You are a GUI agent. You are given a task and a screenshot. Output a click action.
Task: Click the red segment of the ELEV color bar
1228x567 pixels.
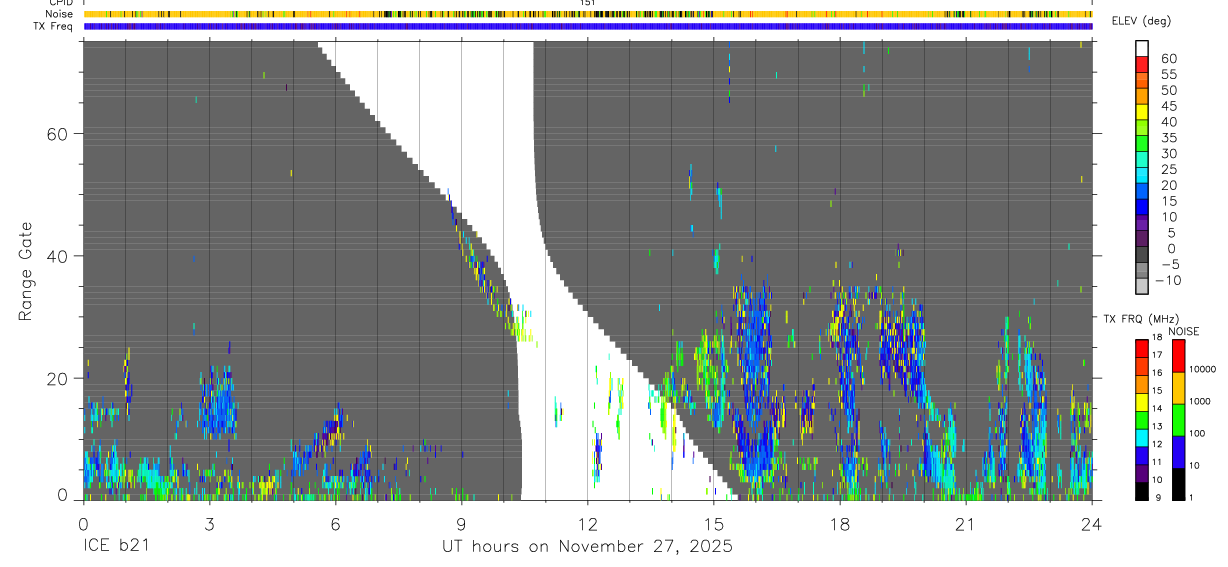1142,65
